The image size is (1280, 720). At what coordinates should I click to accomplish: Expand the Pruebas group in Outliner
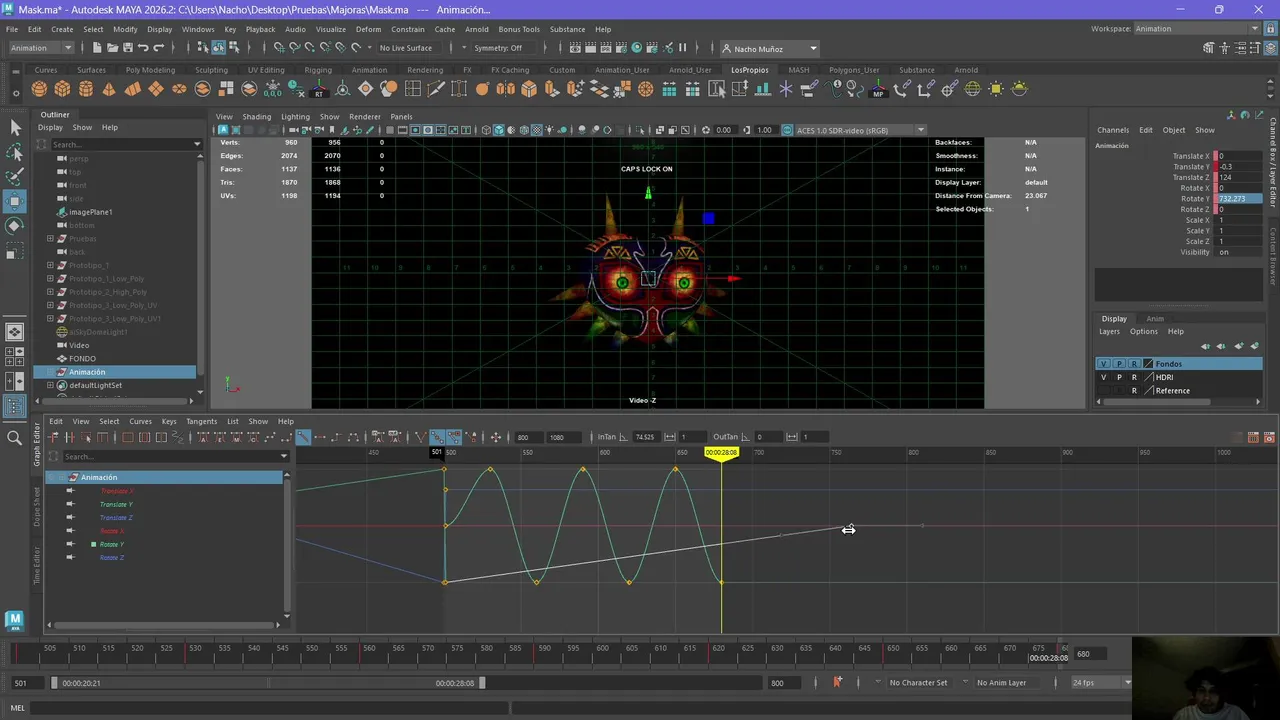[x=50, y=239]
